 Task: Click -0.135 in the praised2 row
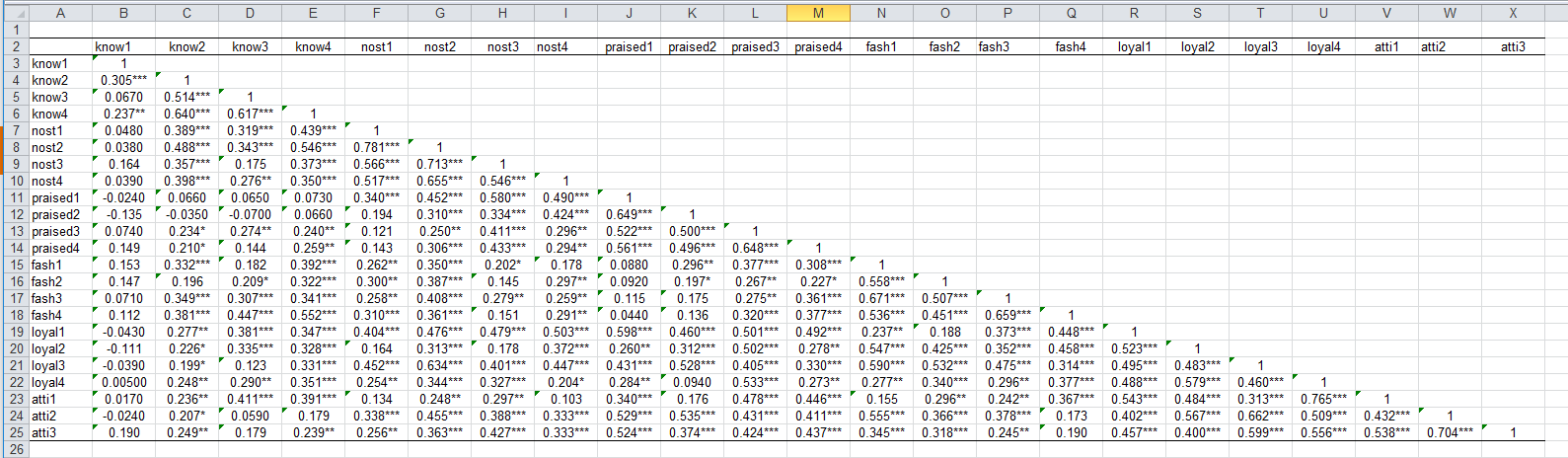tap(123, 214)
